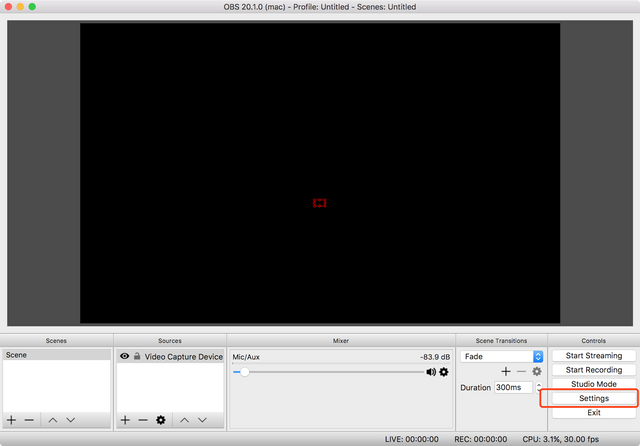This screenshot has width=640, height=446.
Task: Select the red source box in preview
Action: (320, 203)
